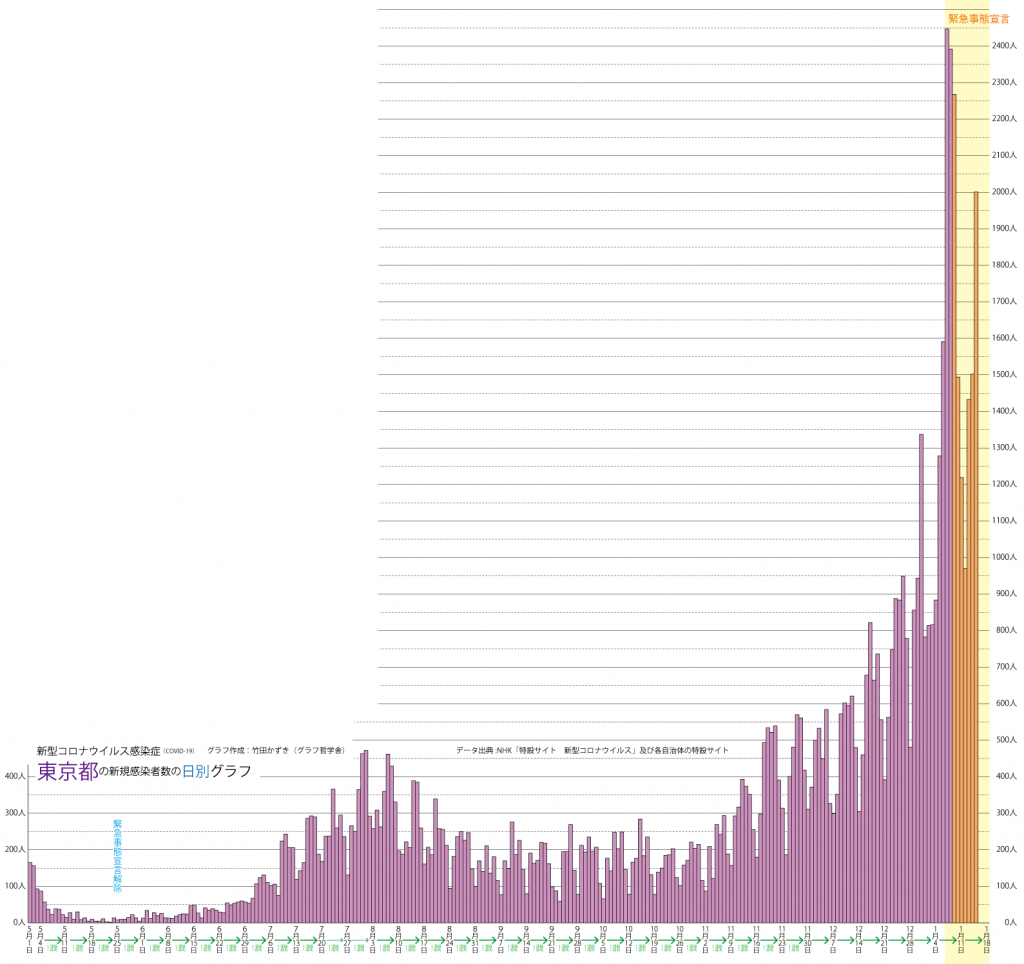Click the blue vertical 緊急事態宣言解除 text
Screen dimensions: 1024x964
[x=117, y=856]
